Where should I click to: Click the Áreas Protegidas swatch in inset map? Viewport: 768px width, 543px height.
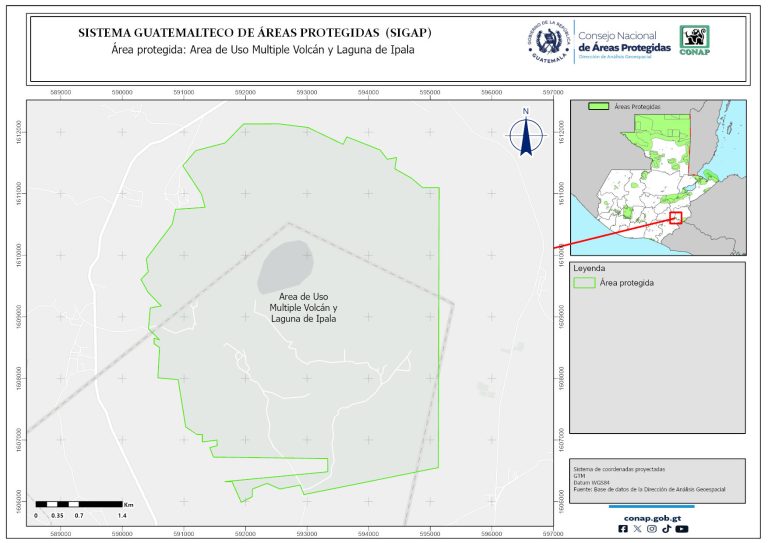pos(599,105)
